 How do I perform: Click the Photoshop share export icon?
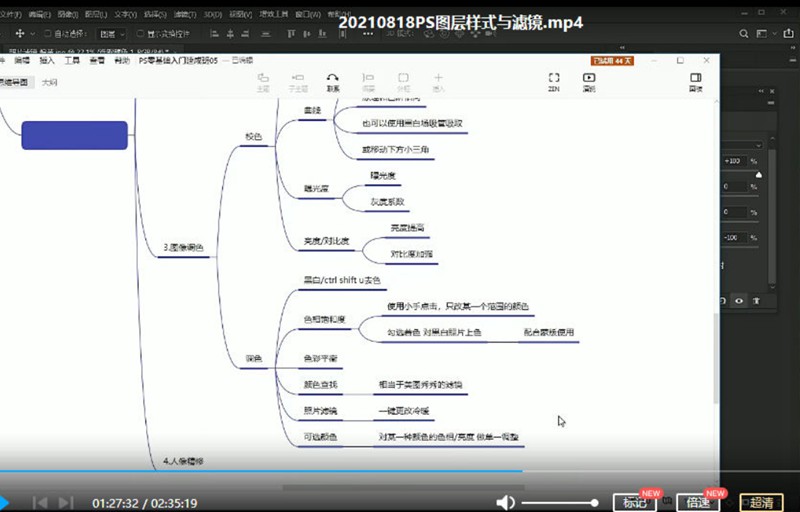(788, 34)
